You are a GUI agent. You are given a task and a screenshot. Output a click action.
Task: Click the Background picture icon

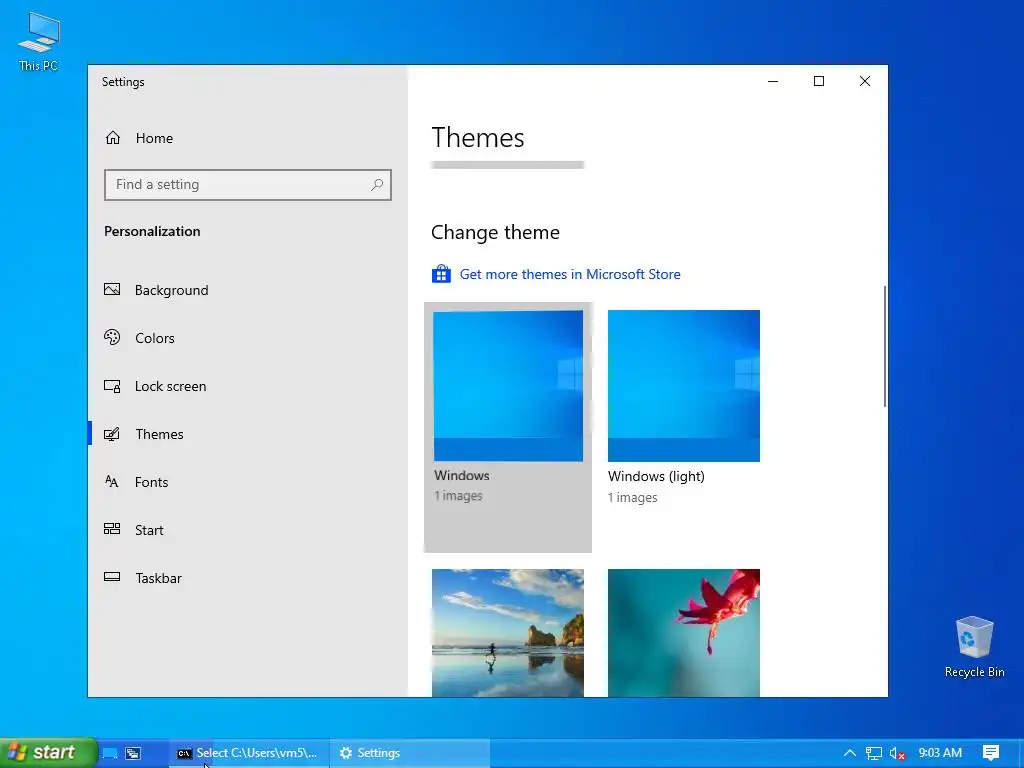tap(112, 289)
